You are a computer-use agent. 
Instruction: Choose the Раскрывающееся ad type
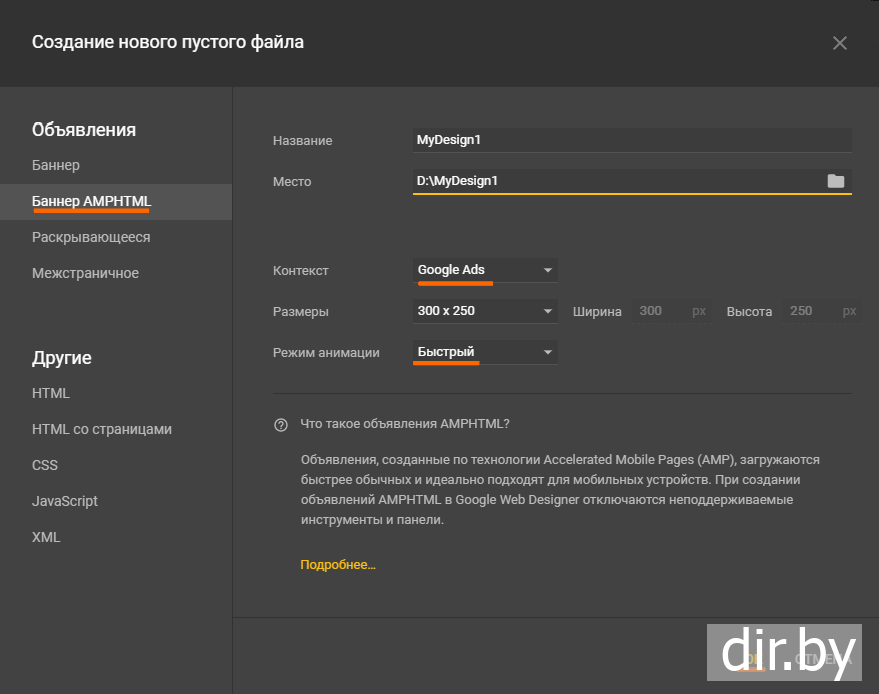pos(91,237)
